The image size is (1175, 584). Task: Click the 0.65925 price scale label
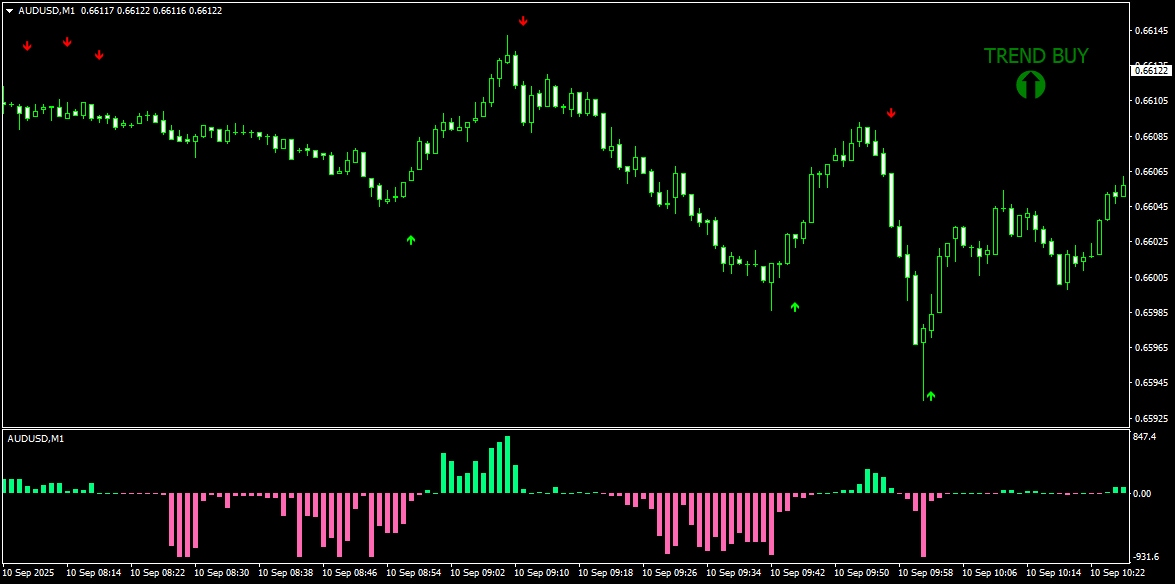(1151, 418)
